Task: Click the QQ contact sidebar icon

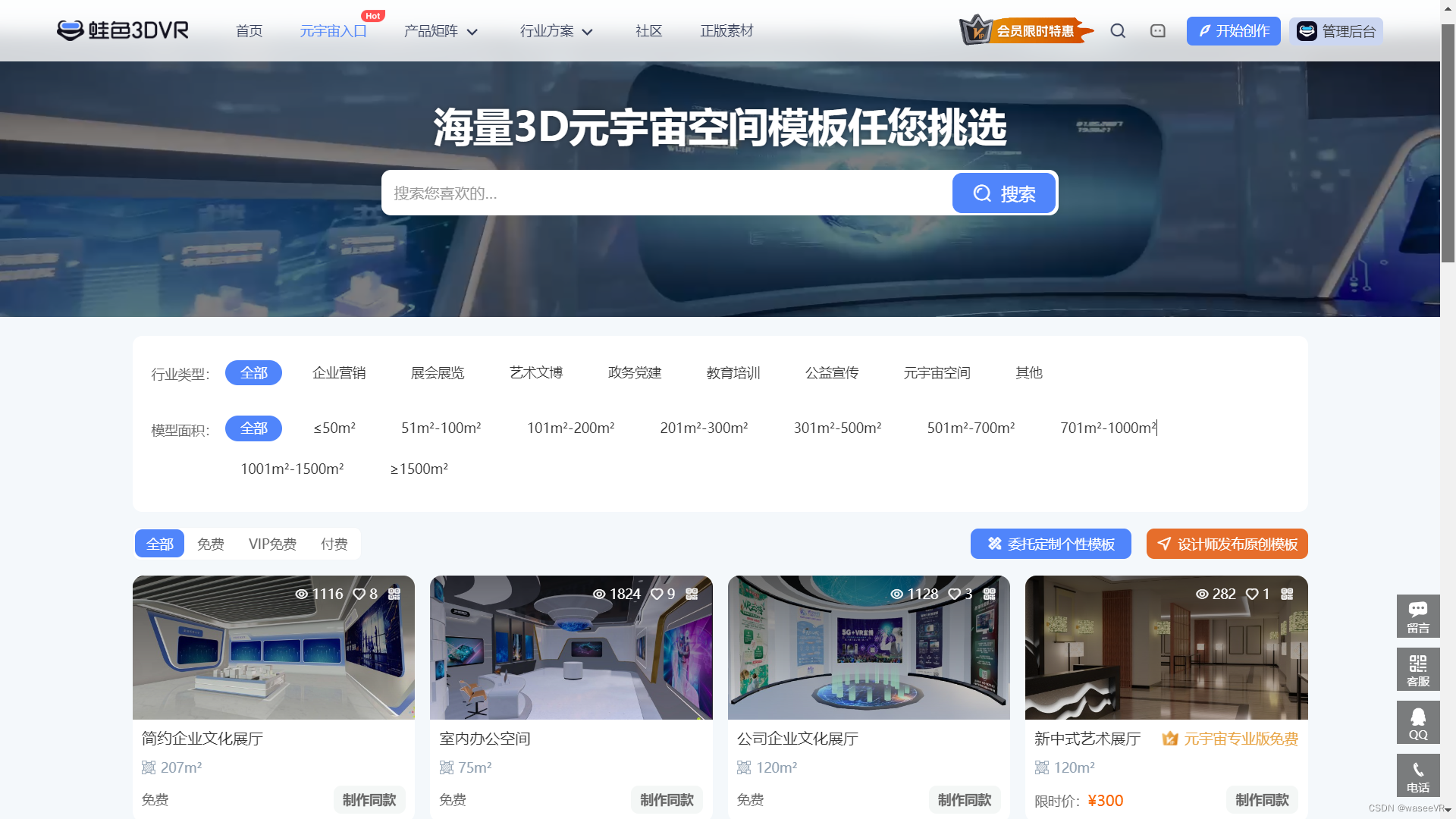Action: pyautogui.click(x=1417, y=723)
